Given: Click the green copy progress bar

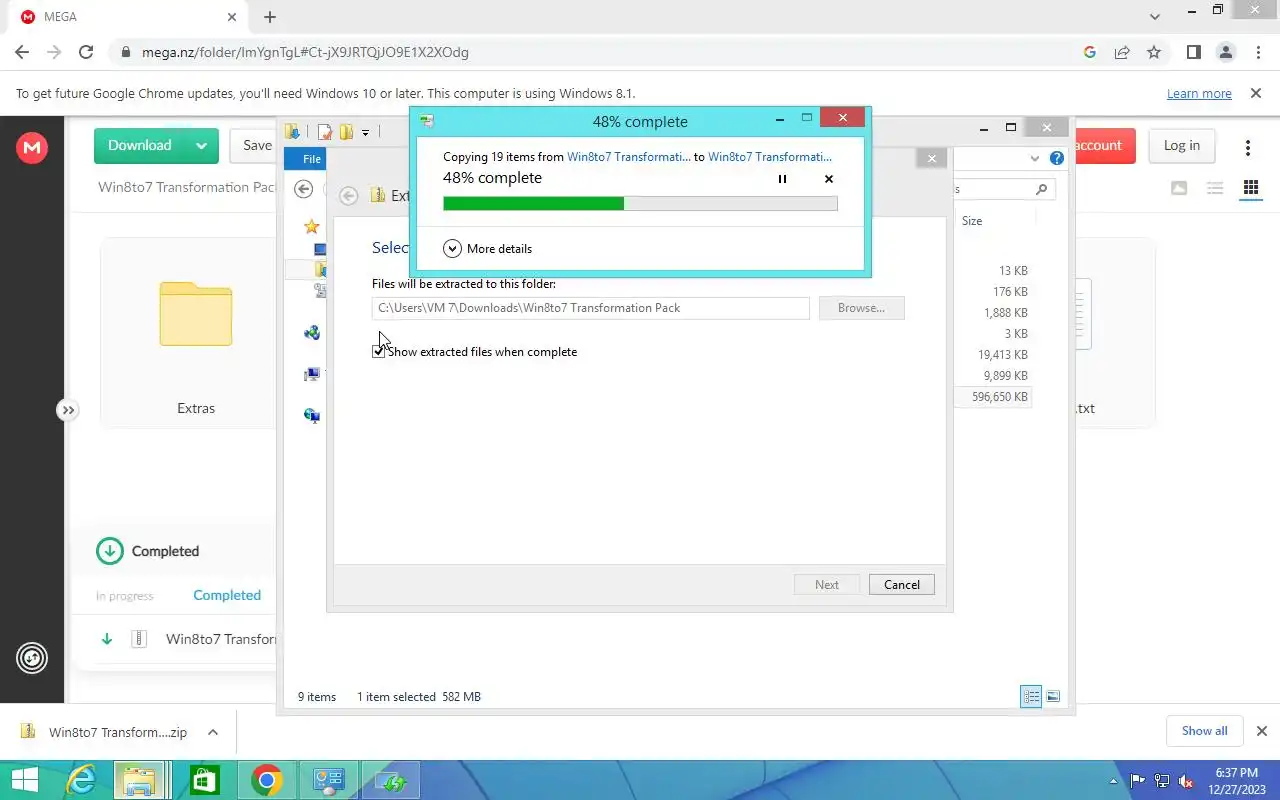Looking at the screenshot, I should [x=640, y=203].
